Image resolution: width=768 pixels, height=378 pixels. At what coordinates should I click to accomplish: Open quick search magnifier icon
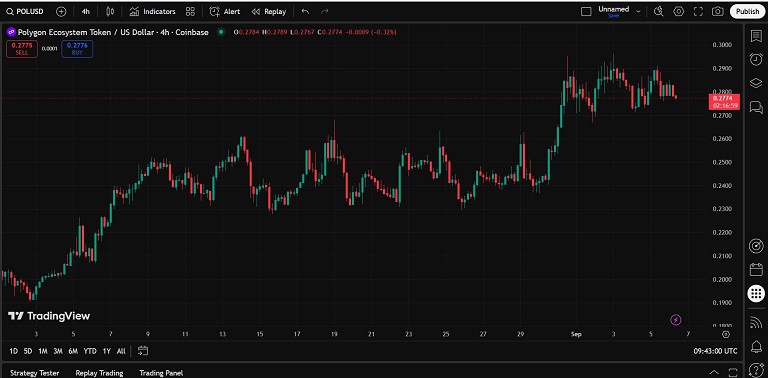659,11
